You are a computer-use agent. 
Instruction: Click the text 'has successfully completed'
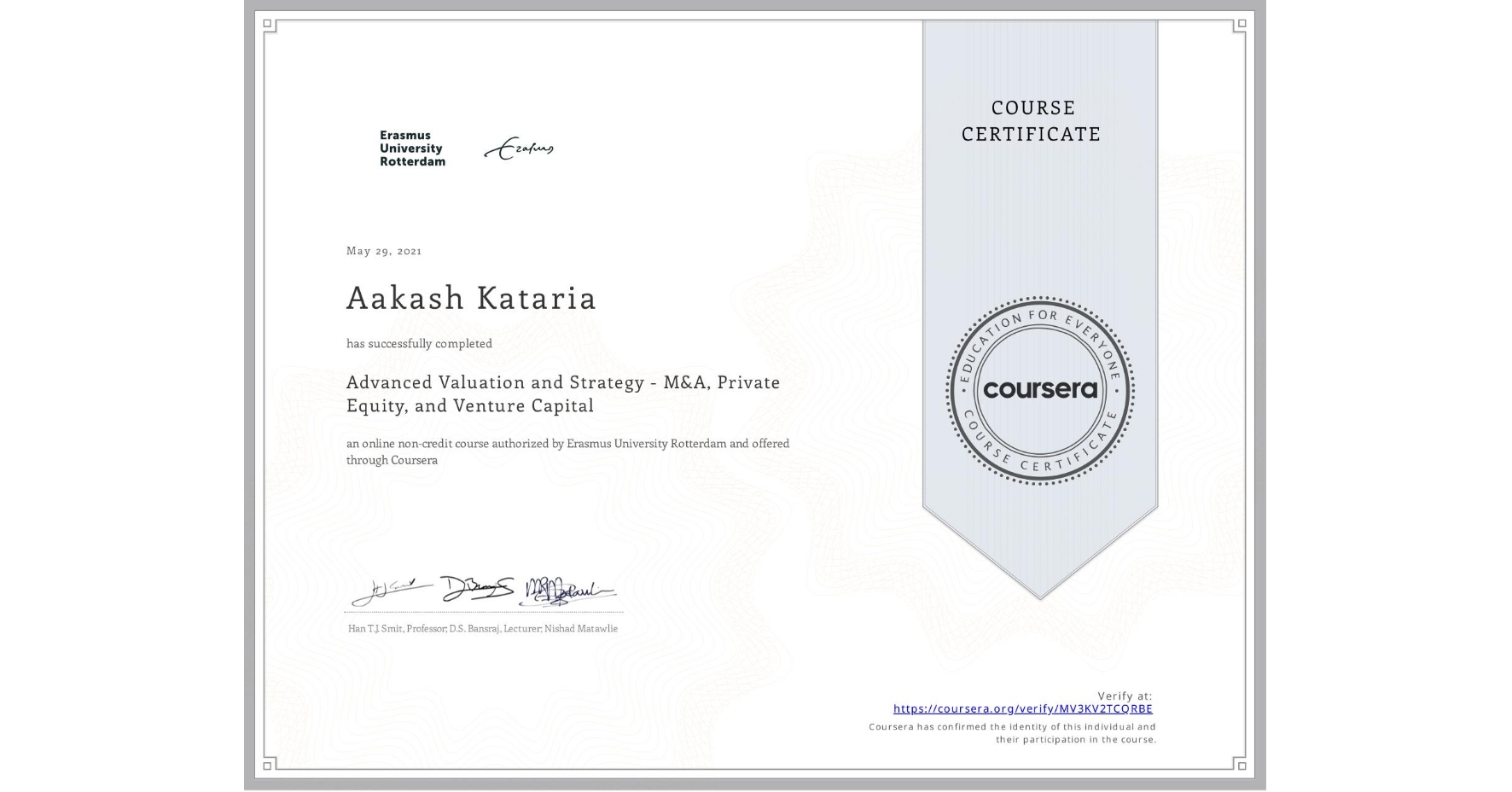419,343
